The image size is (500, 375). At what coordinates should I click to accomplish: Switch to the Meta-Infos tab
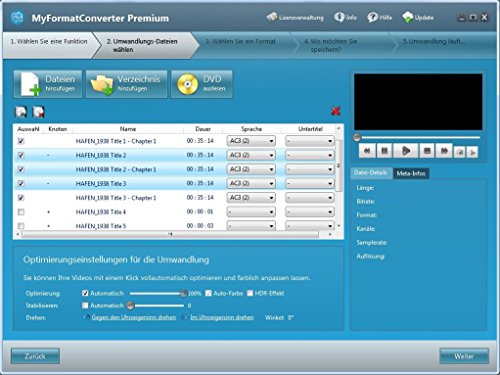[411, 173]
